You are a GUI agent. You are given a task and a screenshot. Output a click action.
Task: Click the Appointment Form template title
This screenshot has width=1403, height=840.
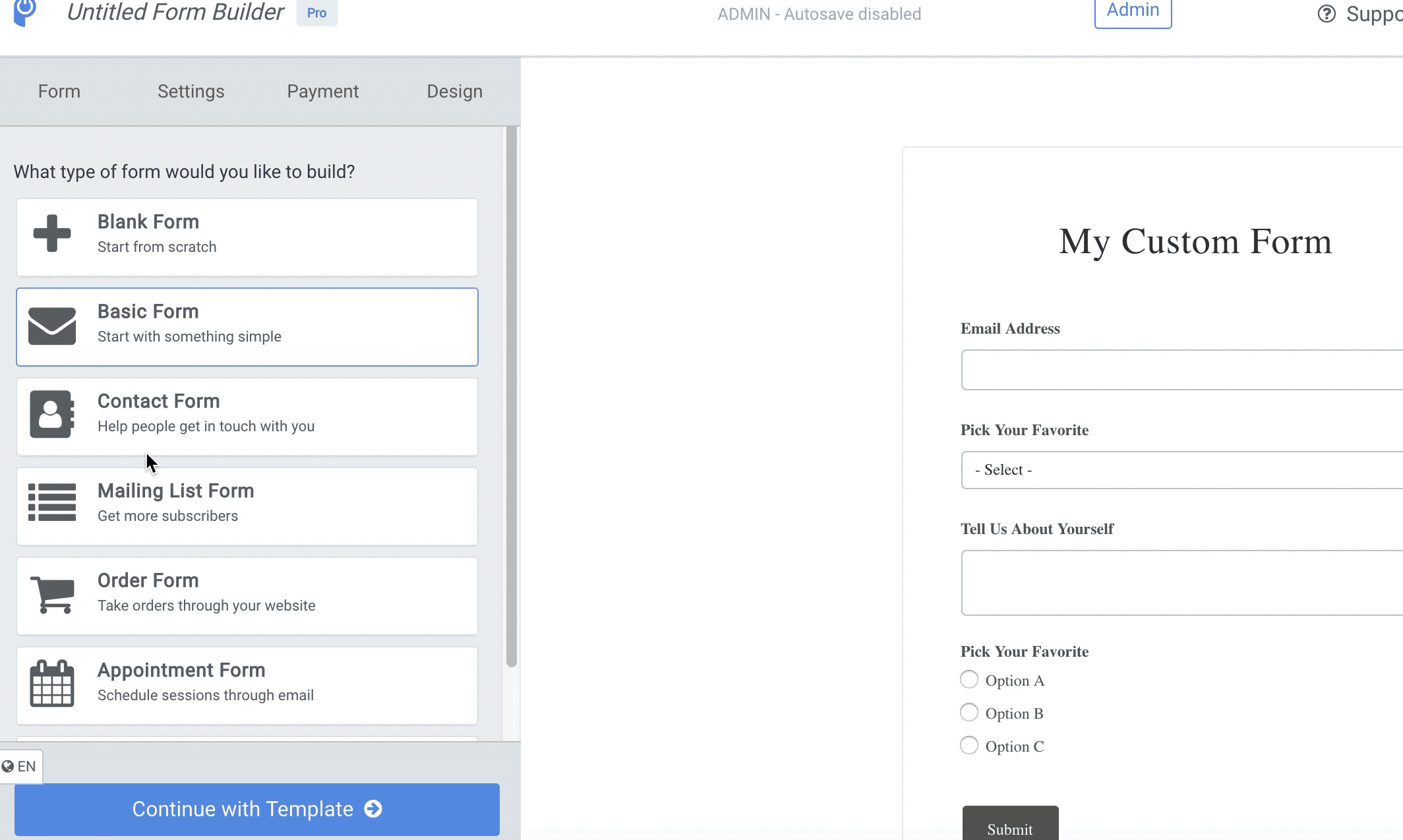181,670
